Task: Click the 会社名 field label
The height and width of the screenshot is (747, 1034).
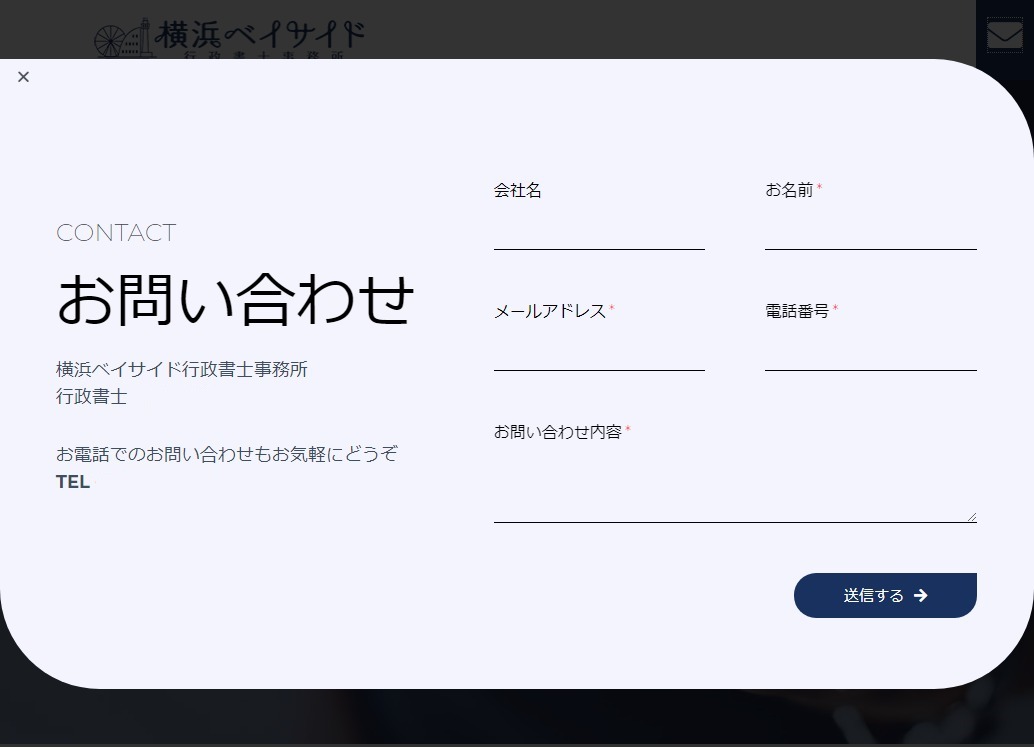Action: click(x=517, y=190)
